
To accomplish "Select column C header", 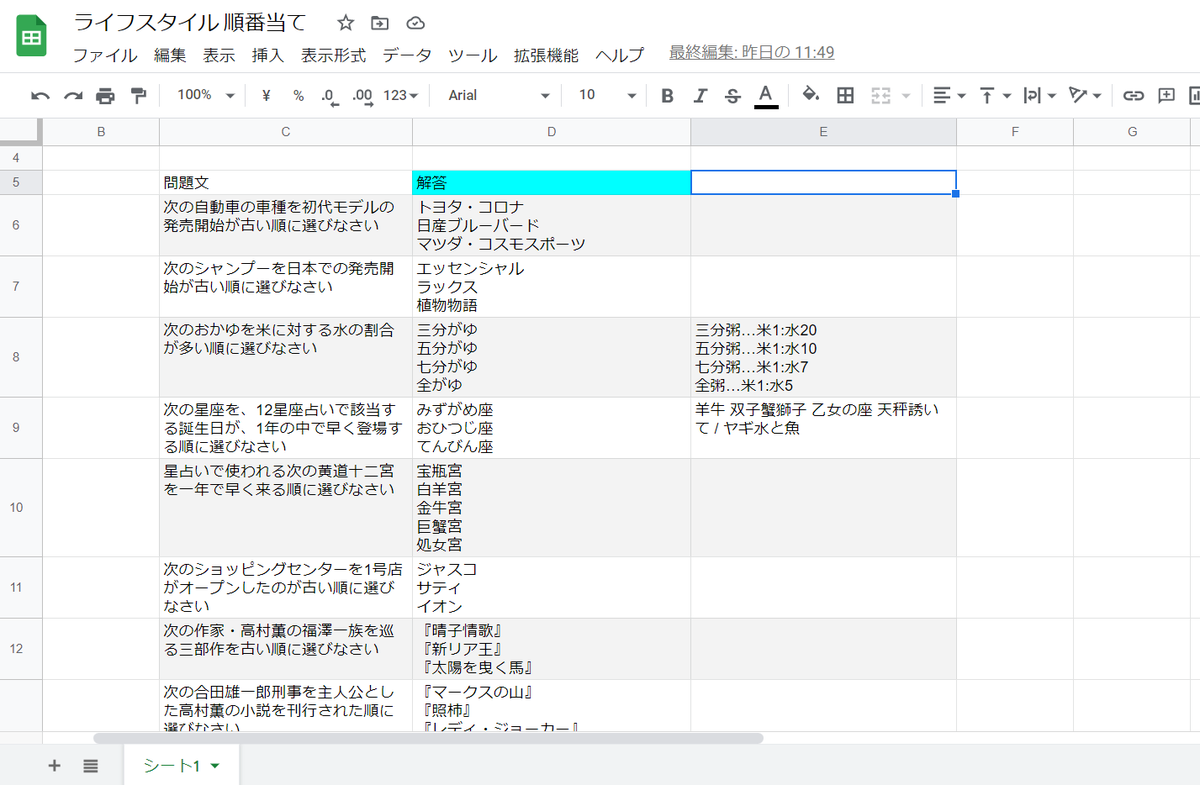I will tap(286, 132).
